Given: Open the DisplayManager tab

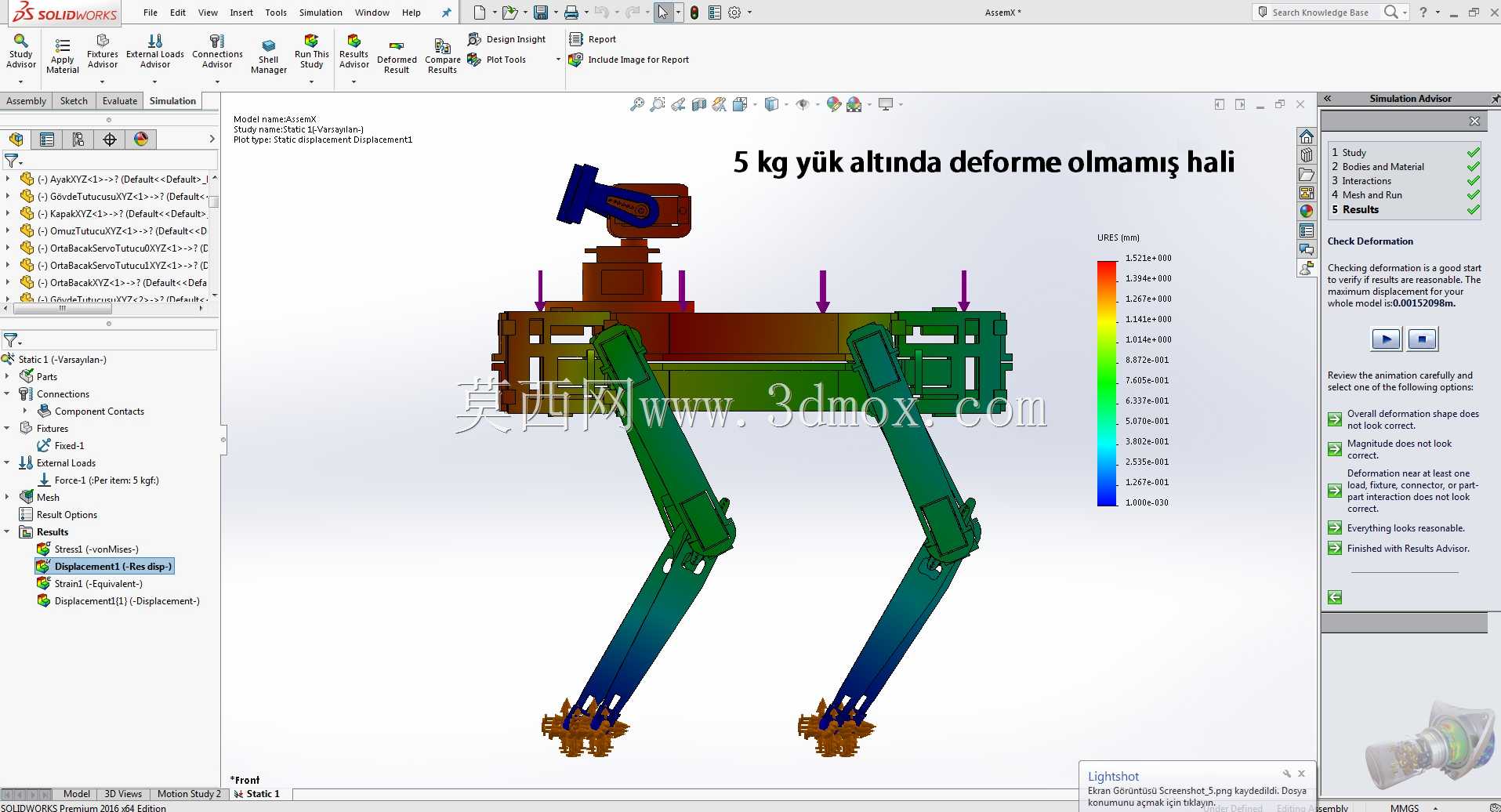Looking at the screenshot, I should point(141,140).
